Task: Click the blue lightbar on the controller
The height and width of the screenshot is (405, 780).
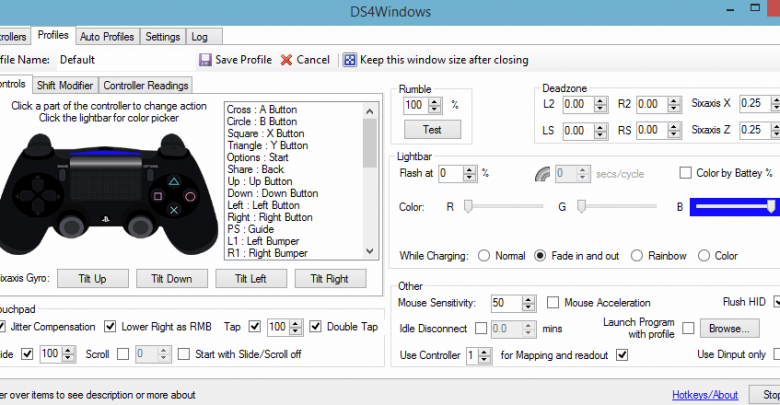Action: point(105,153)
